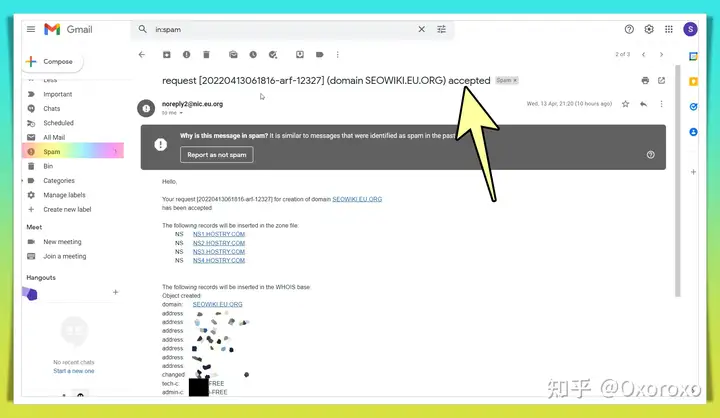
Task: Open the NS1.HOSTRY.COM link
Action: 219,234
